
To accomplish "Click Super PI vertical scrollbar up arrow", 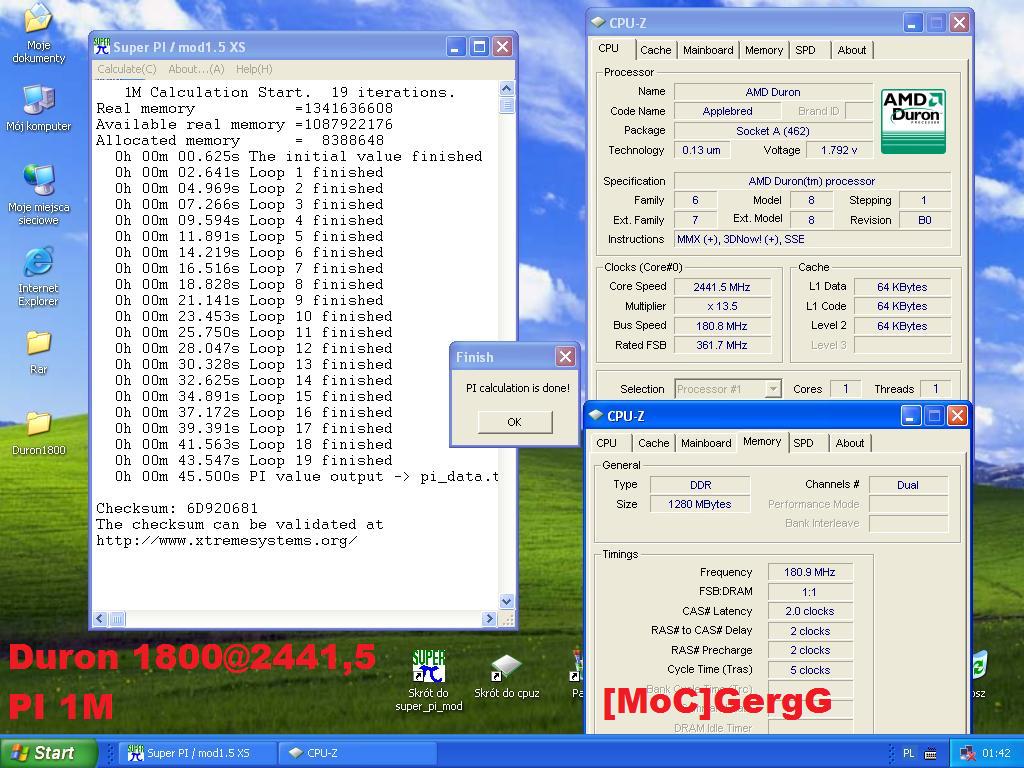I will (507, 89).
